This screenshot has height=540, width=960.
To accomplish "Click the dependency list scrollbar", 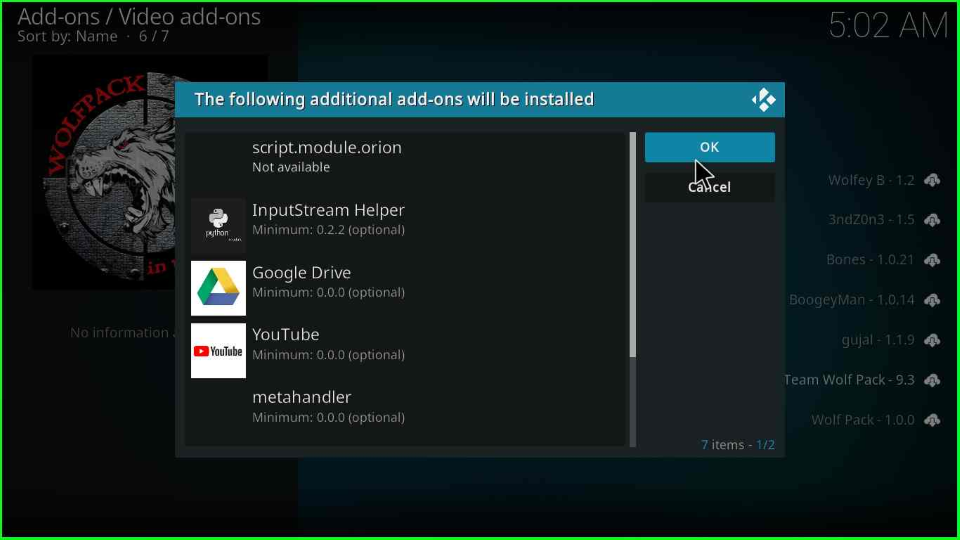I will 632,245.
